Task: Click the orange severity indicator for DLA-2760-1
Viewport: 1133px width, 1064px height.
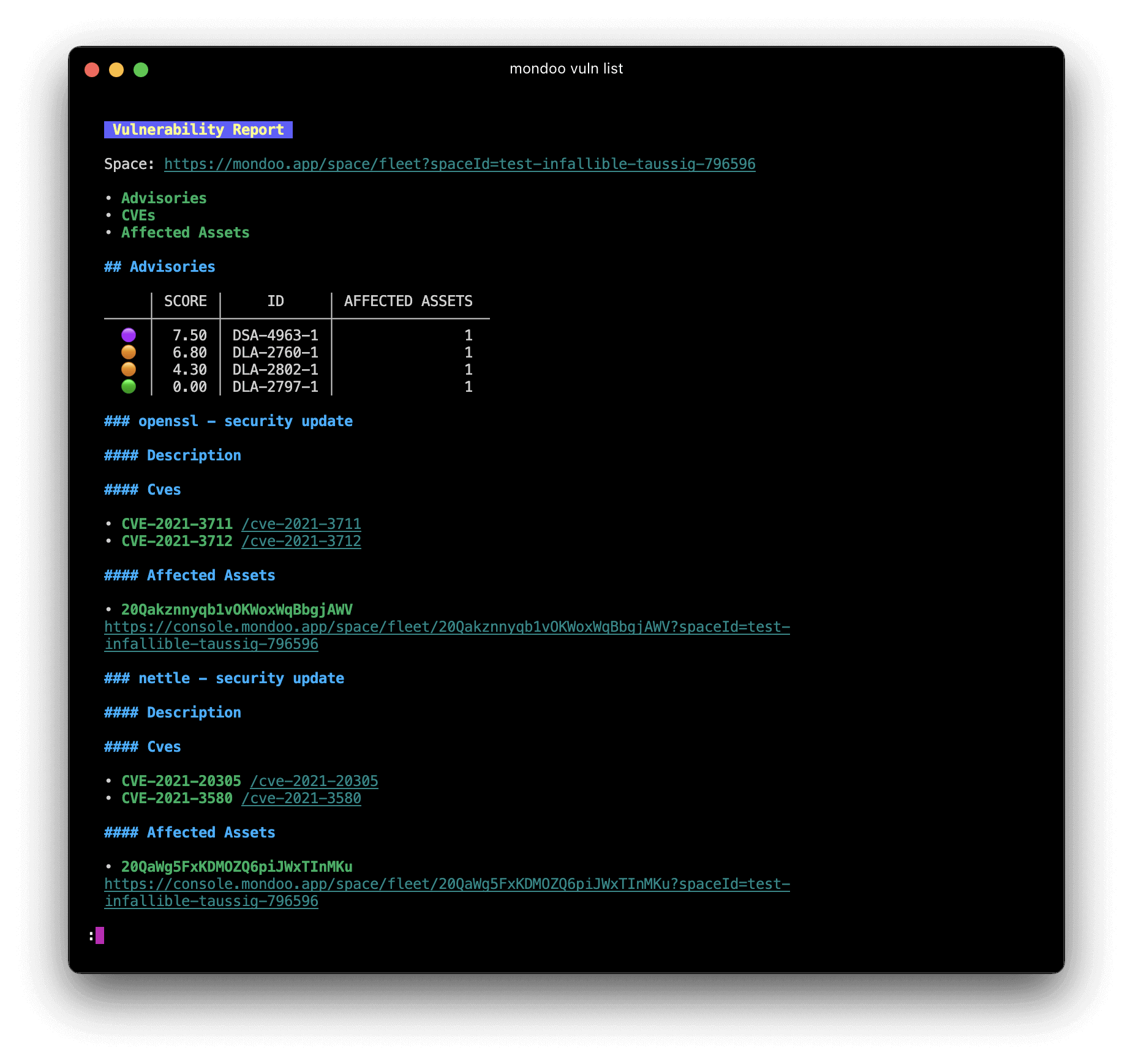Action: pos(129,351)
